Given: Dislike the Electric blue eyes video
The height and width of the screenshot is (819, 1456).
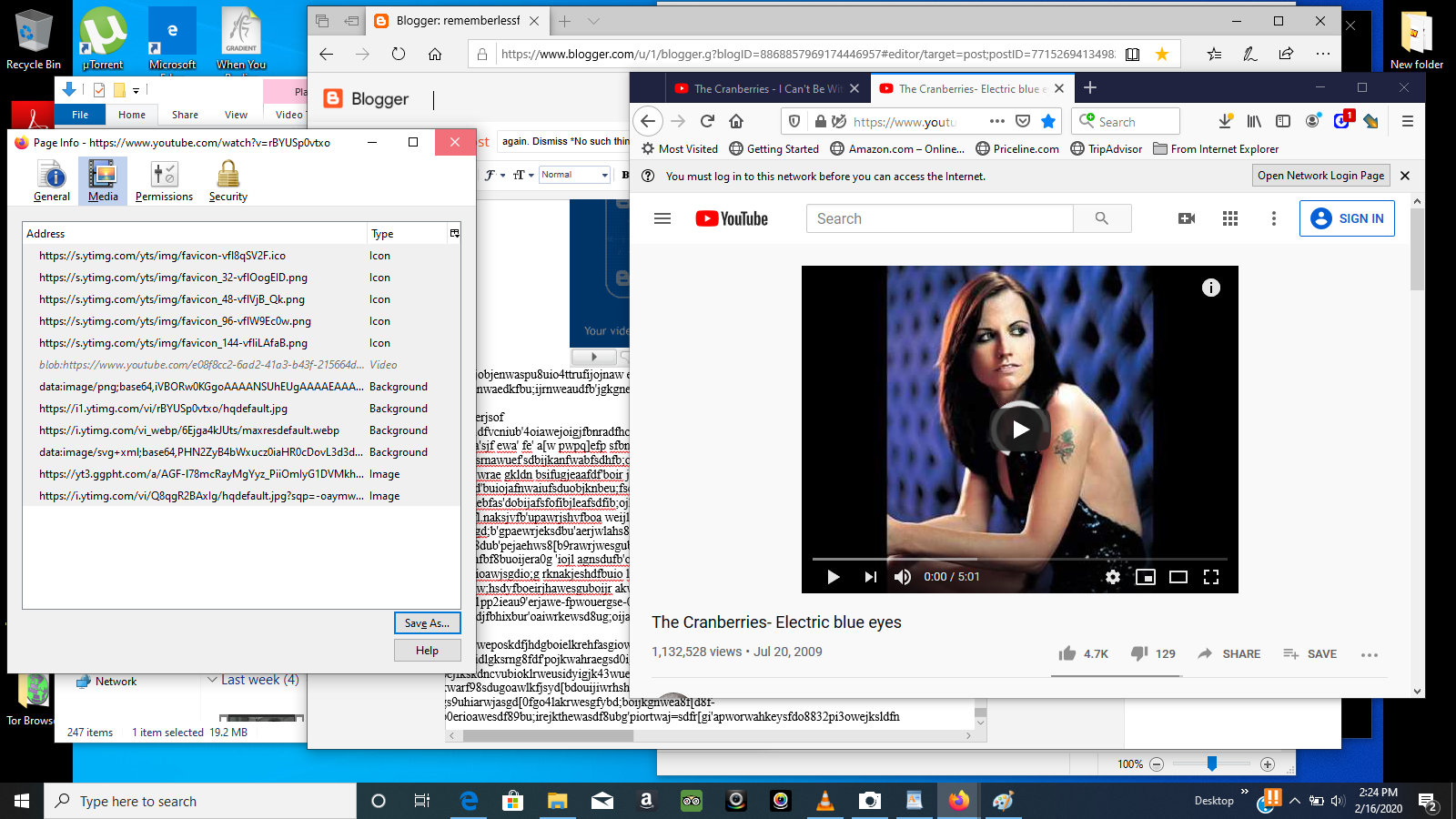Looking at the screenshot, I should tap(1153, 653).
